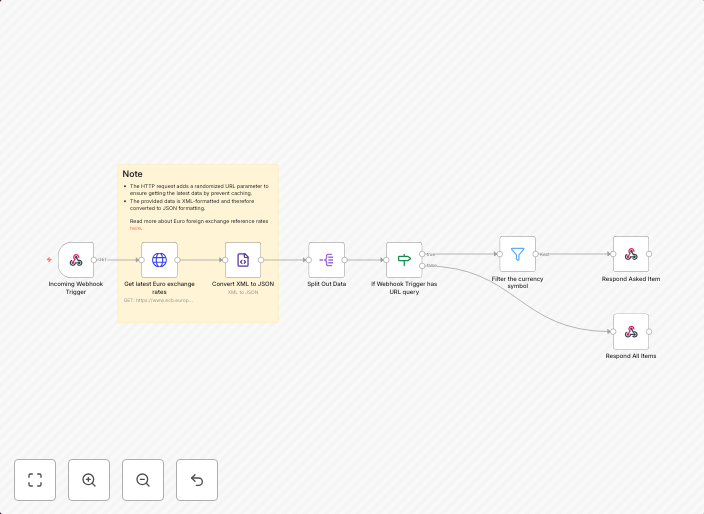Click output connector of Respond Asked Item node
The width and height of the screenshot is (704, 514).
click(x=650, y=254)
